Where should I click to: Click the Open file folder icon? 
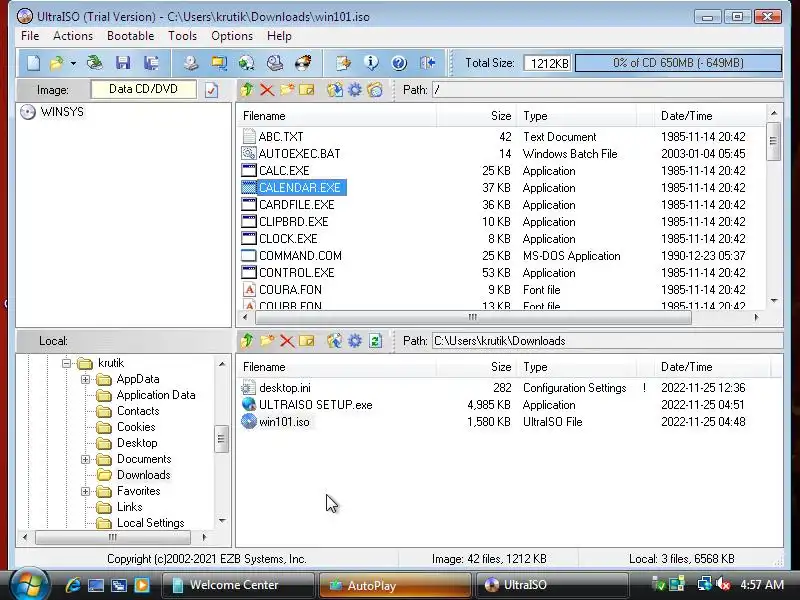[x=56, y=63]
